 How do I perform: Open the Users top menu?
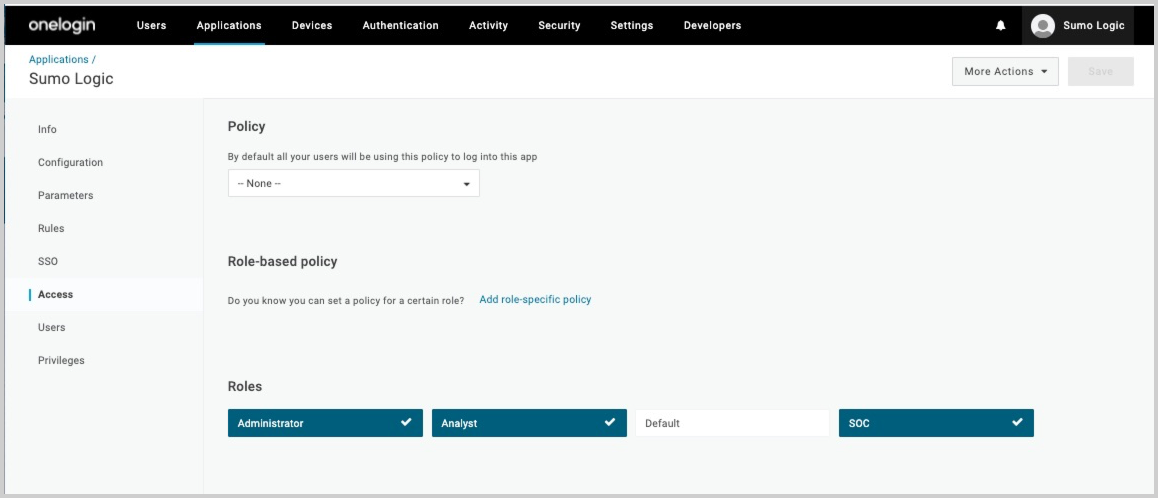pos(151,26)
